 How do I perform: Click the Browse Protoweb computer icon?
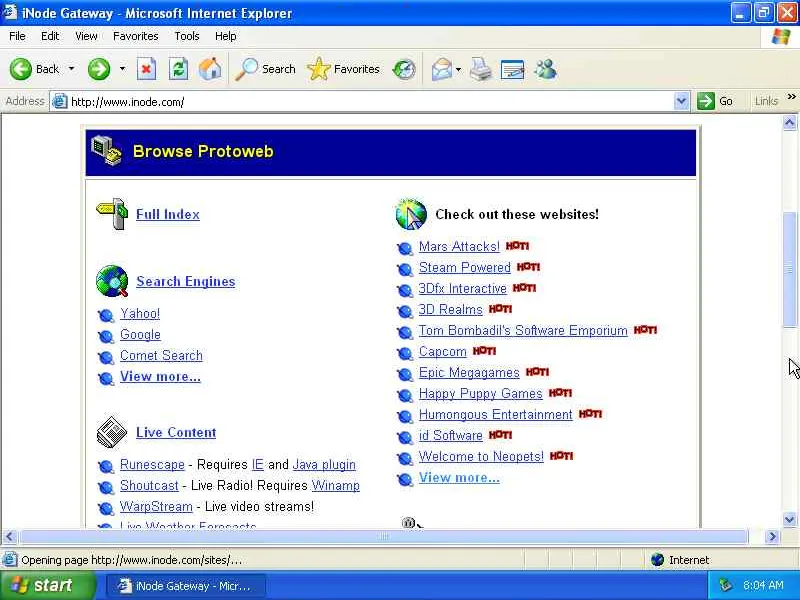point(107,151)
